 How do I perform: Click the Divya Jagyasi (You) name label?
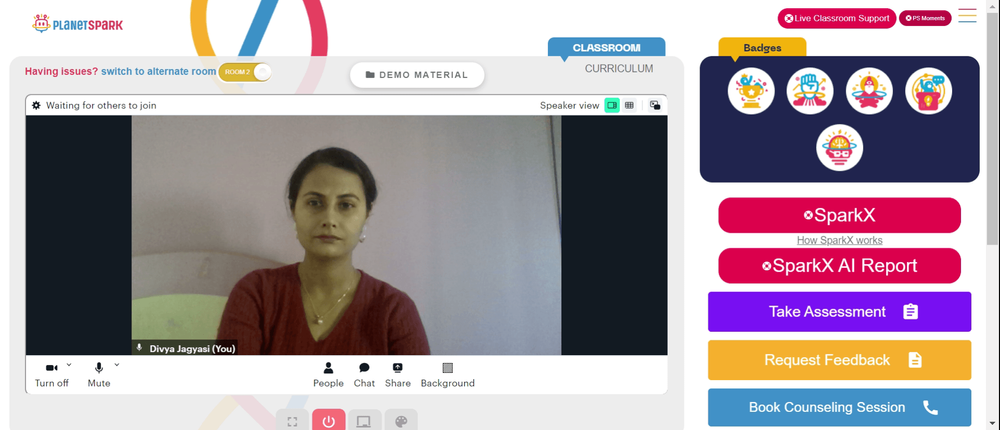coord(192,348)
